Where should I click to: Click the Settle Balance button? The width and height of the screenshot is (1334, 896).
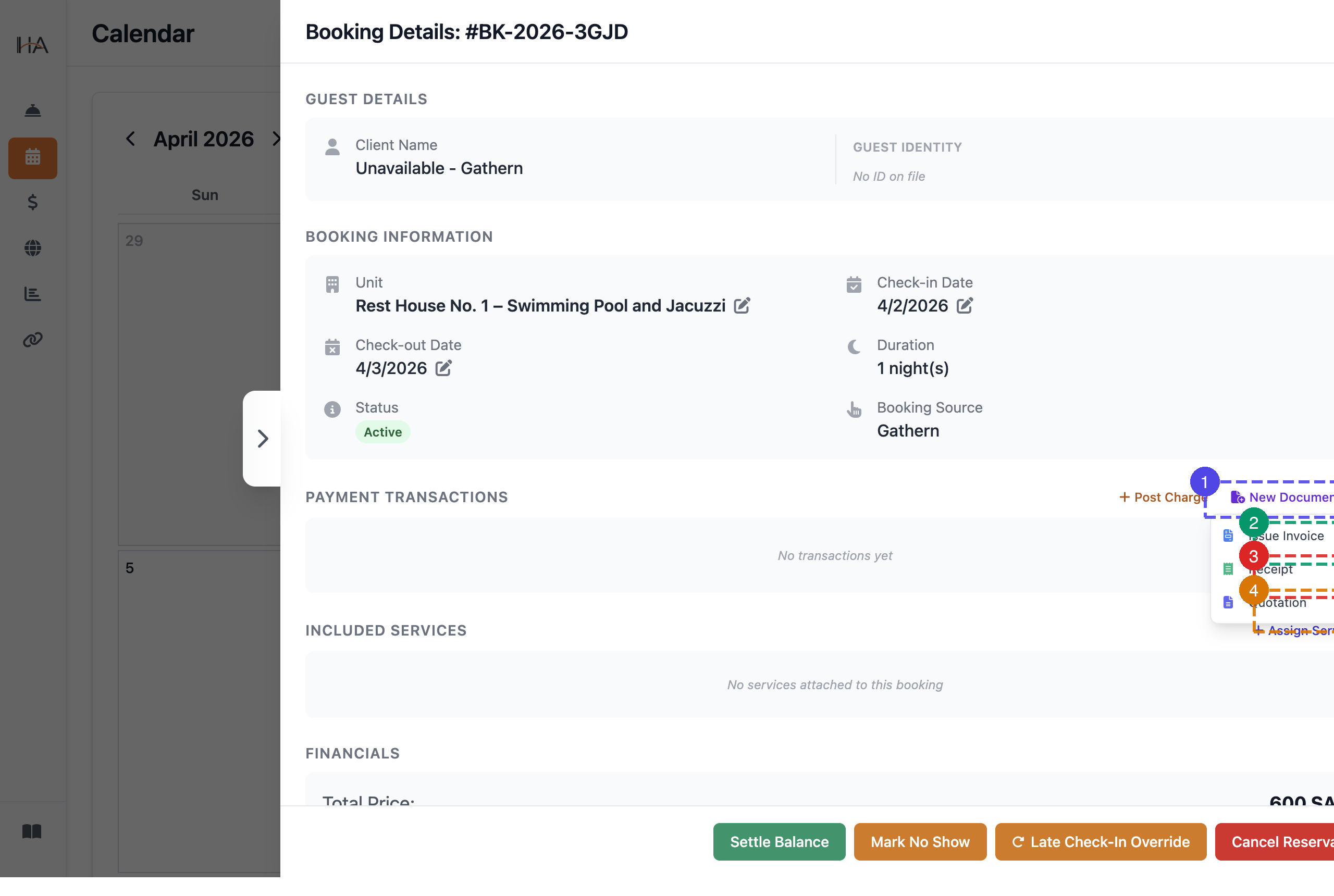[779, 841]
